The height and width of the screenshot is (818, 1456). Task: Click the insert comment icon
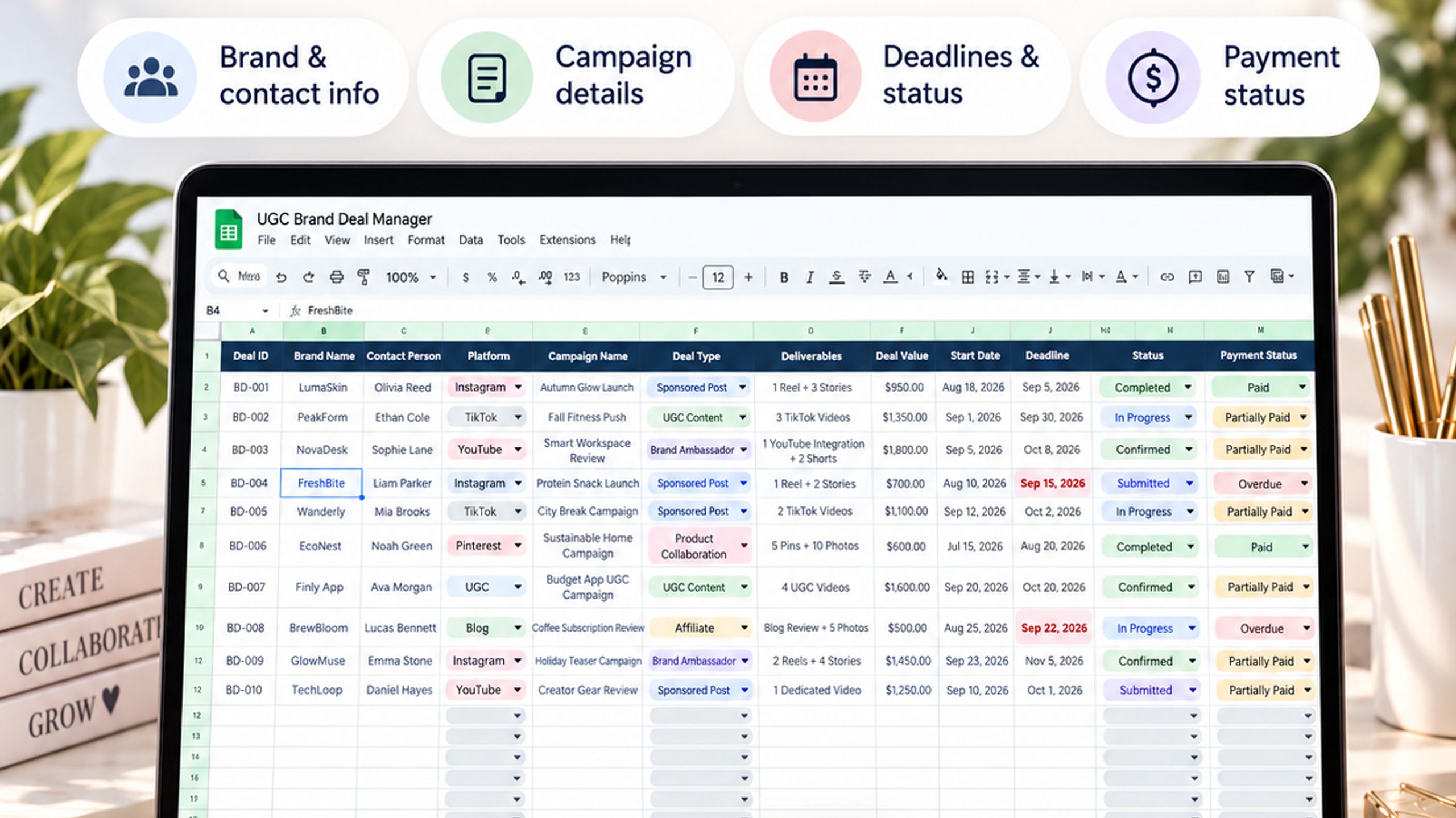(x=1195, y=277)
